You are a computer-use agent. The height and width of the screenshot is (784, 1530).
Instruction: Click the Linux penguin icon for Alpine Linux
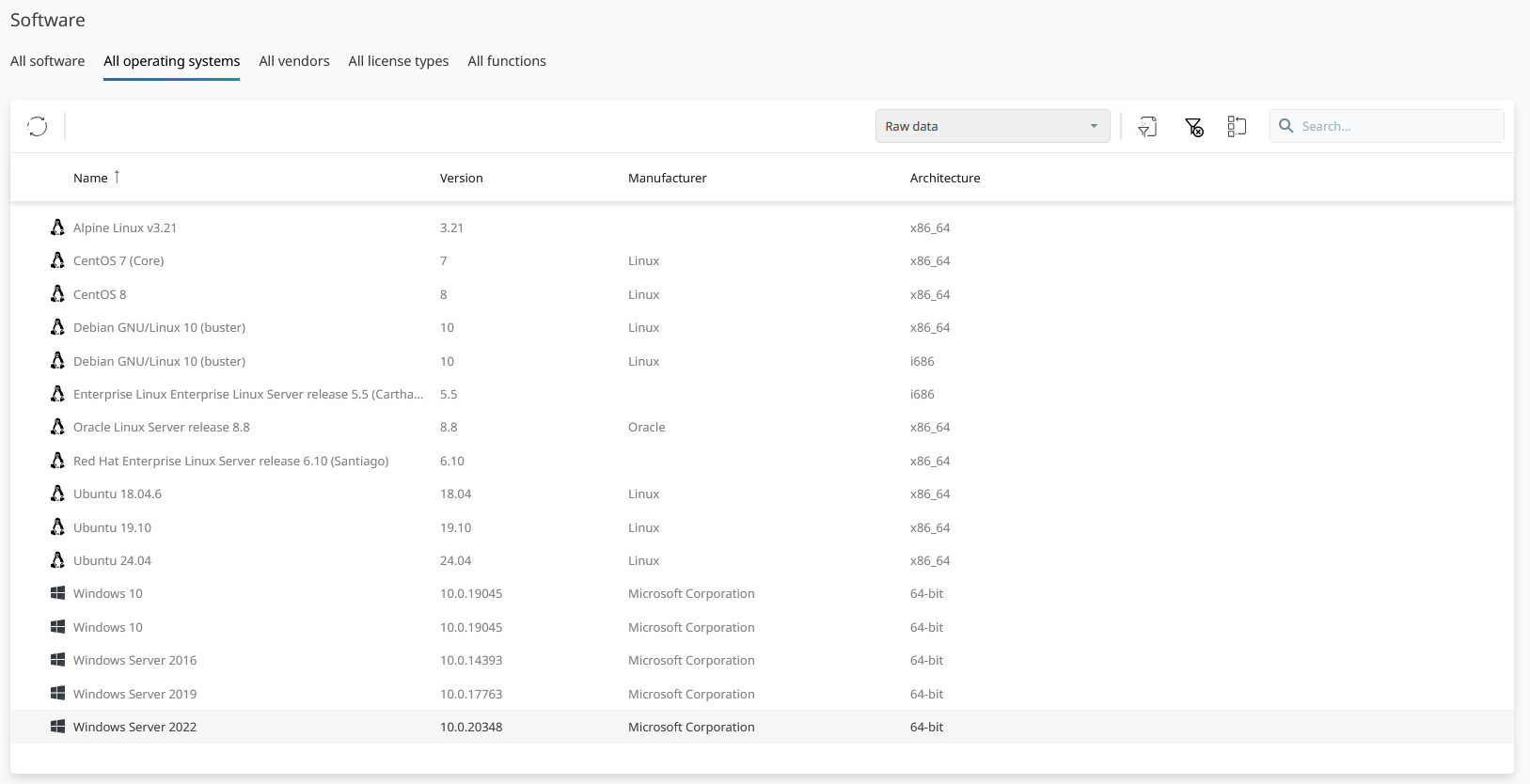pyautogui.click(x=57, y=227)
